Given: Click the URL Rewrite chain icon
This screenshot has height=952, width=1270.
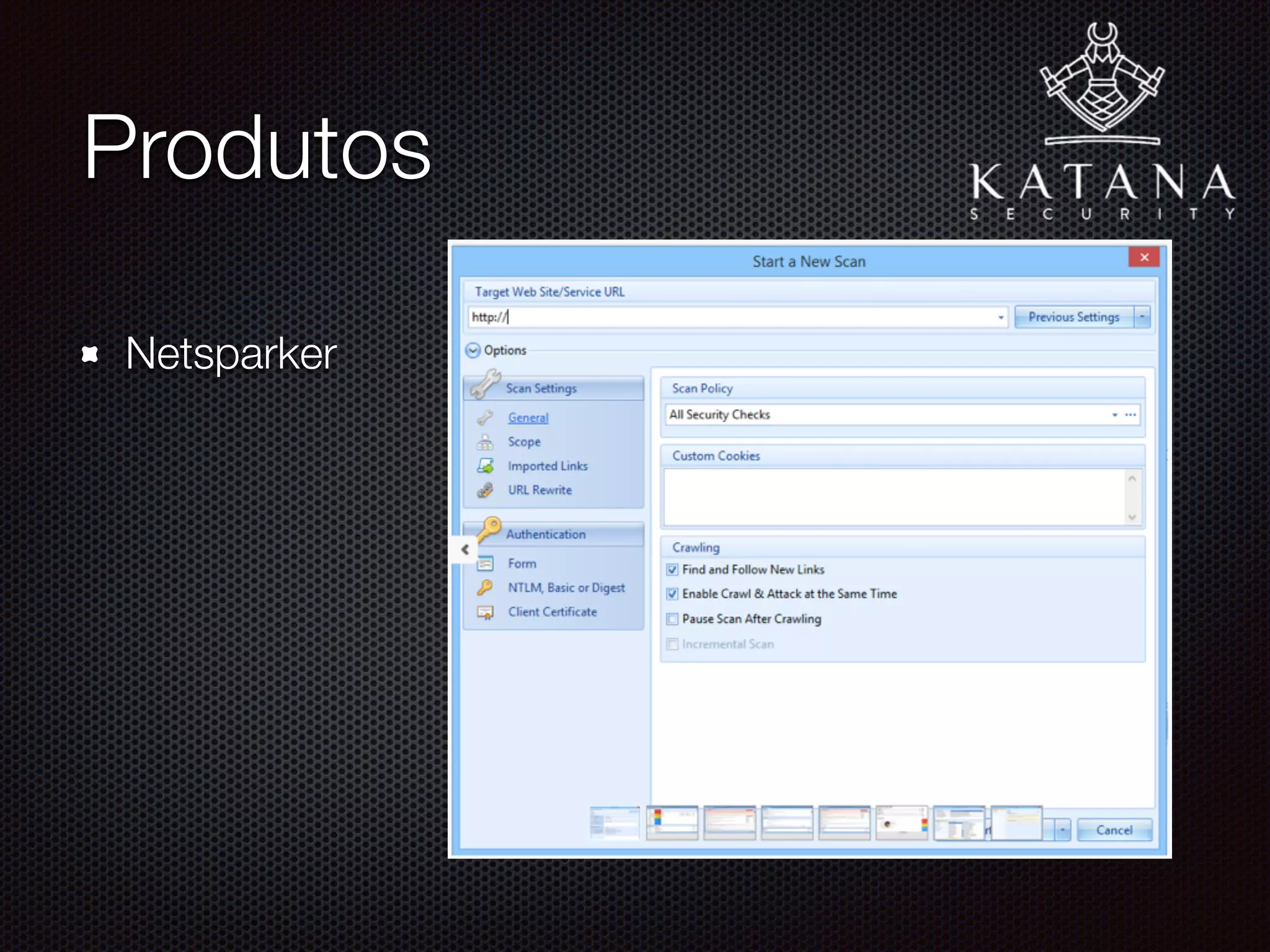Looking at the screenshot, I should (485, 490).
